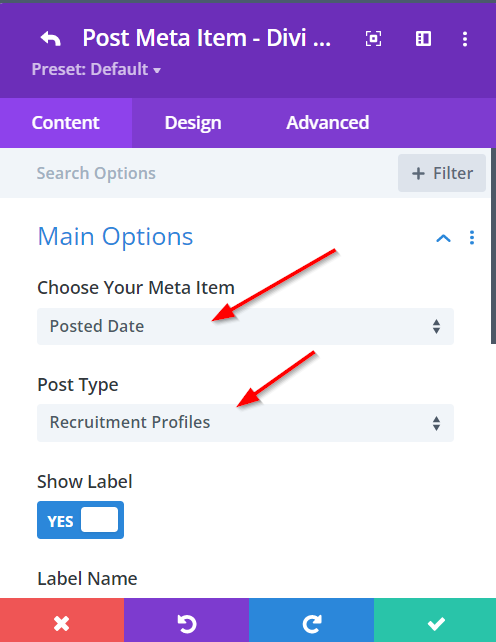
Task: Open the expand modal fullscreen icon
Action: coord(373,39)
